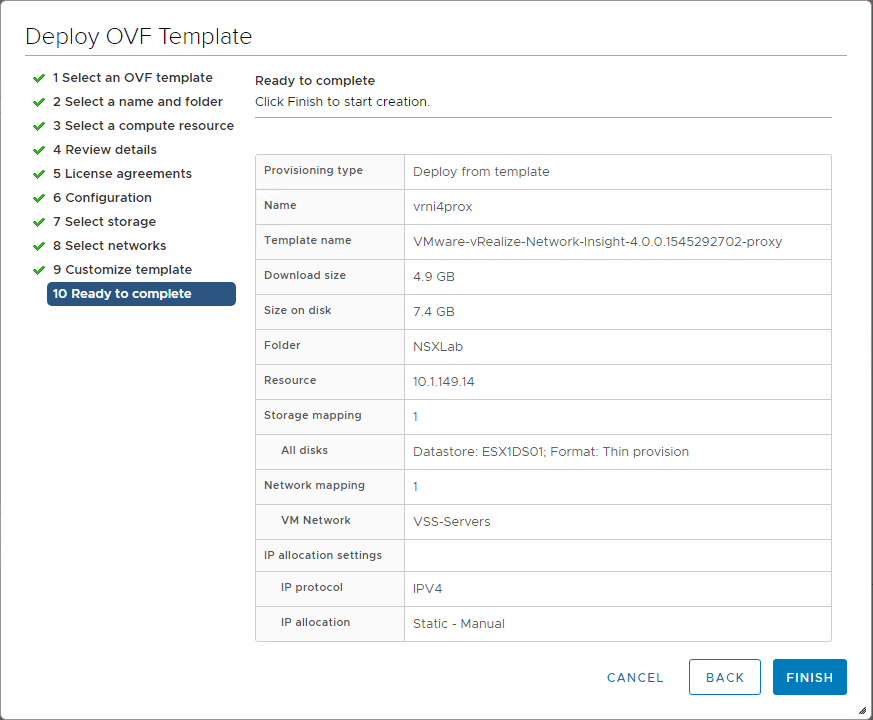The width and height of the screenshot is (873, 720).
Task: Click the checkmark next to Configuration step
Action: tap(39, 197)
